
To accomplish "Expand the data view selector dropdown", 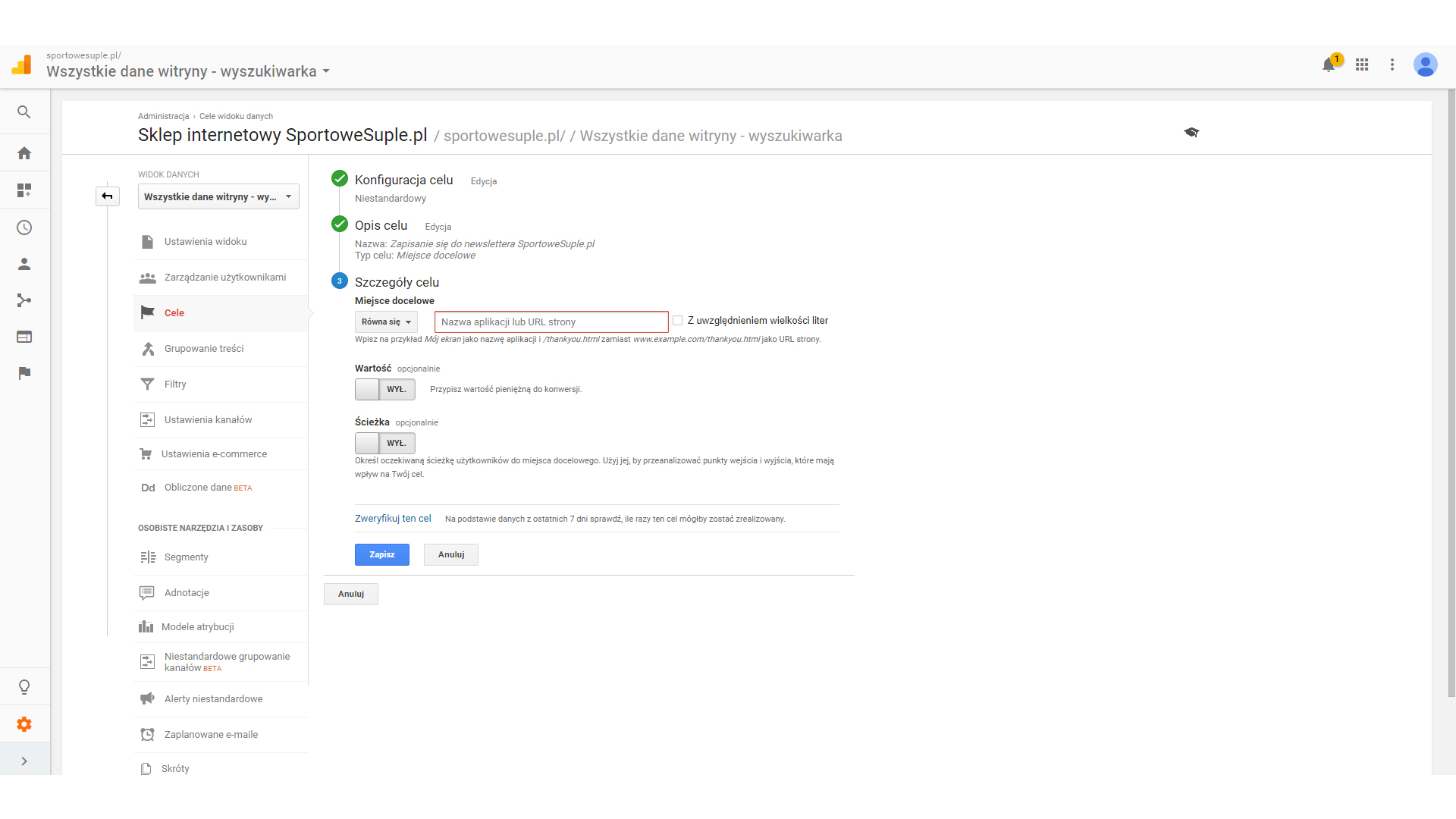I will pos(218,196).
